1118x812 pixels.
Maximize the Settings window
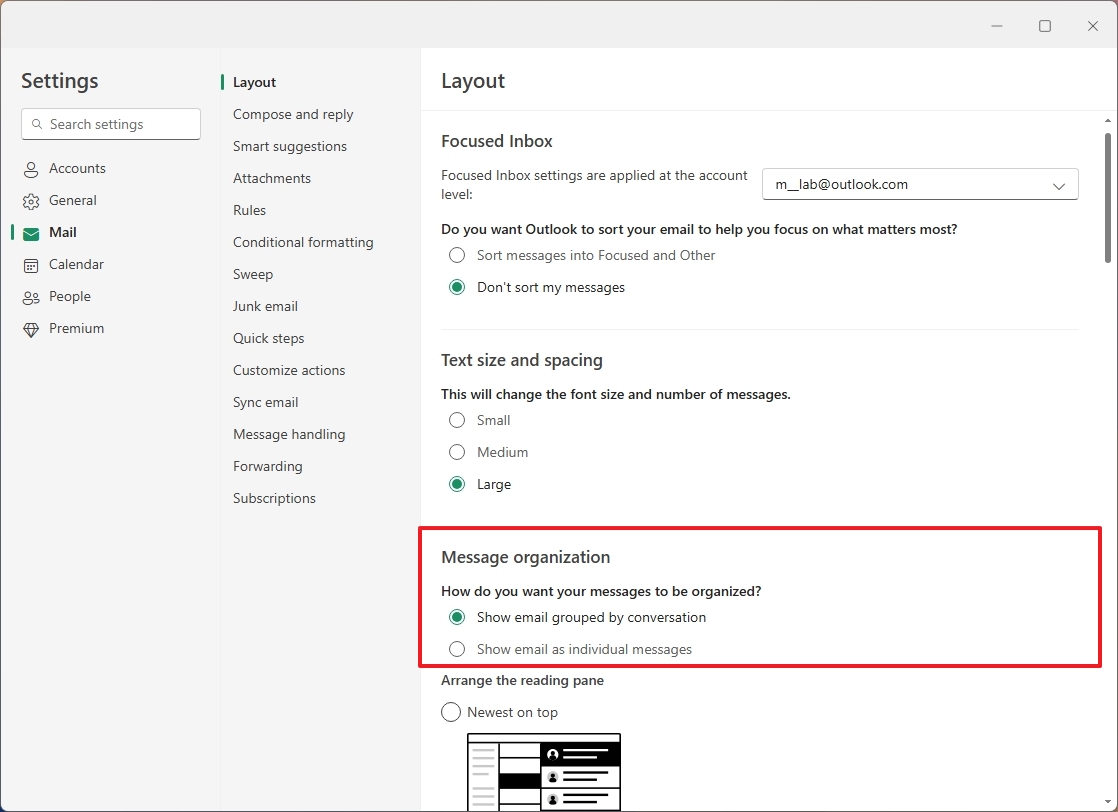pos(1045,26)
